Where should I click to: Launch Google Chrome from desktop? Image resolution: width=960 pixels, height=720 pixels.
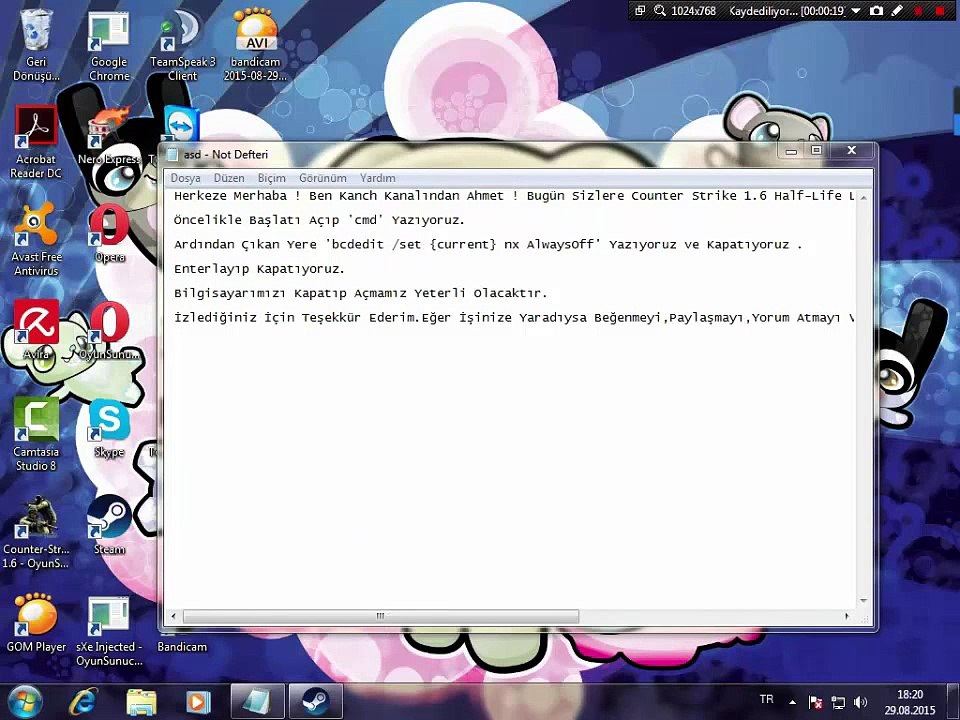pos(109,44)
